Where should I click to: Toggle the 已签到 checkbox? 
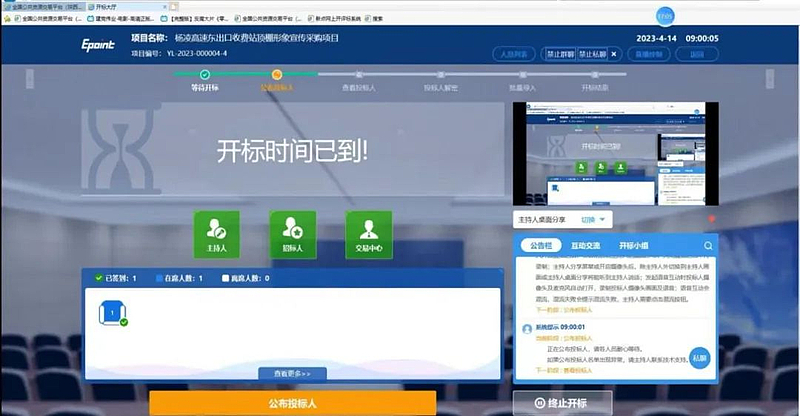click(98, 278)
